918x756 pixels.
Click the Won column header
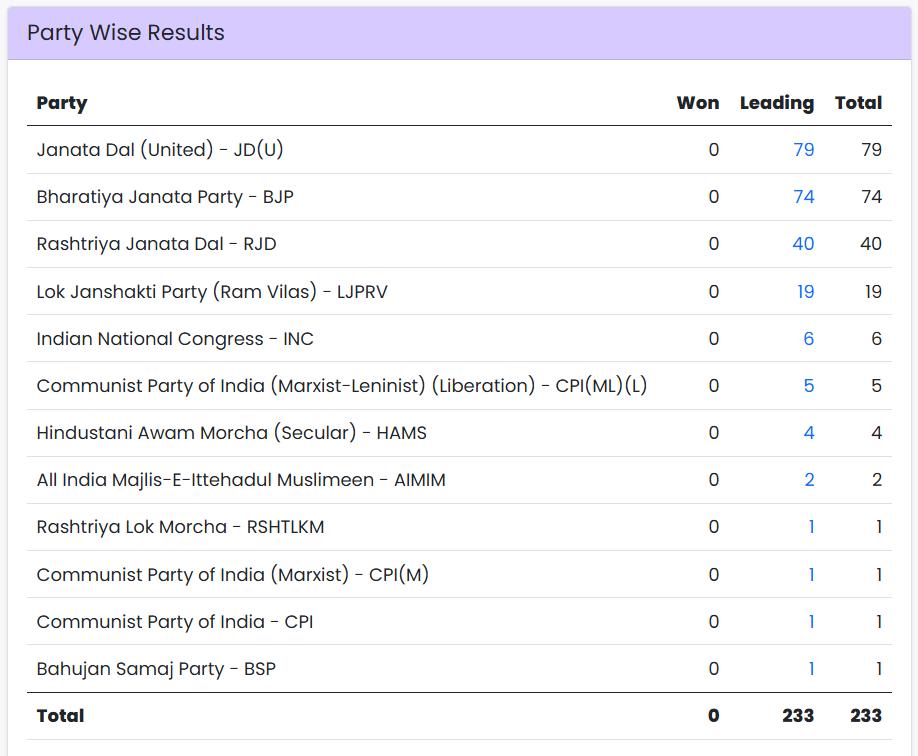(x=697, y=103)
